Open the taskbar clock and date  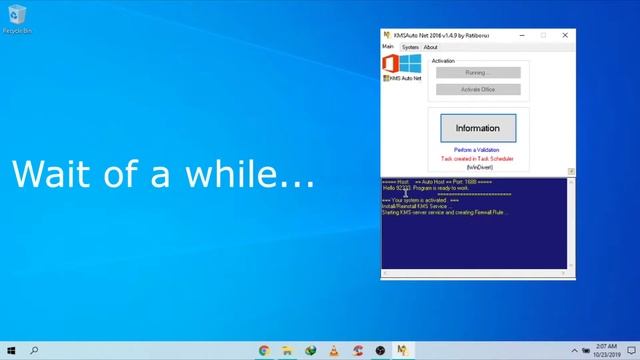tap(607, 351)
